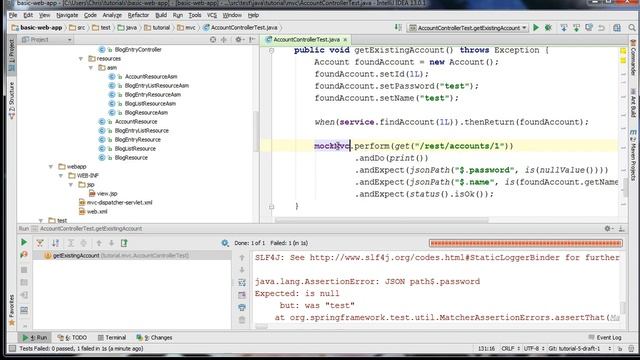Hide the Run tool window icon
640x360 pixels.
click(621, 229)
